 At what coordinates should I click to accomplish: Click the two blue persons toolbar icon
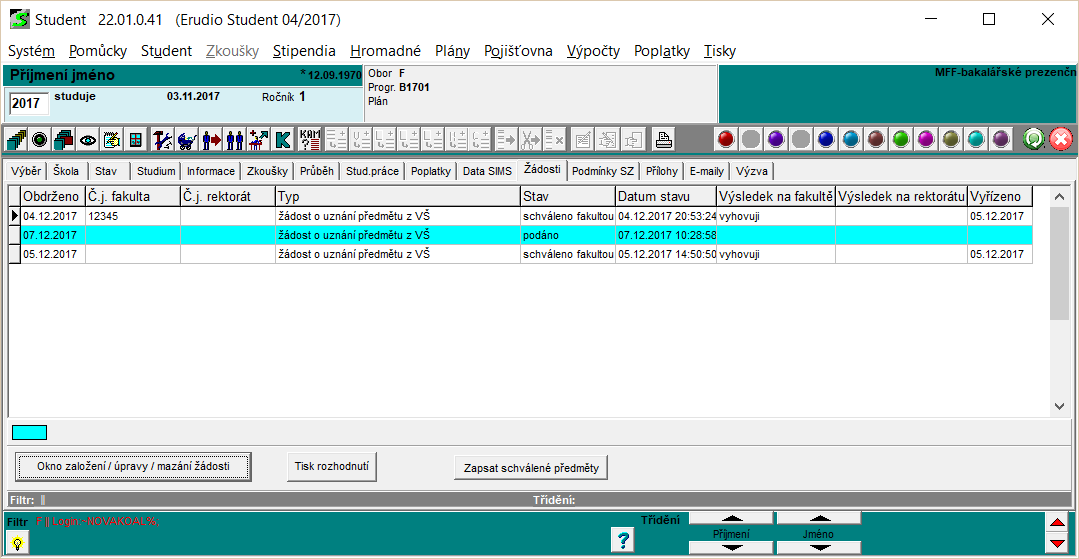tap(235, 139)
